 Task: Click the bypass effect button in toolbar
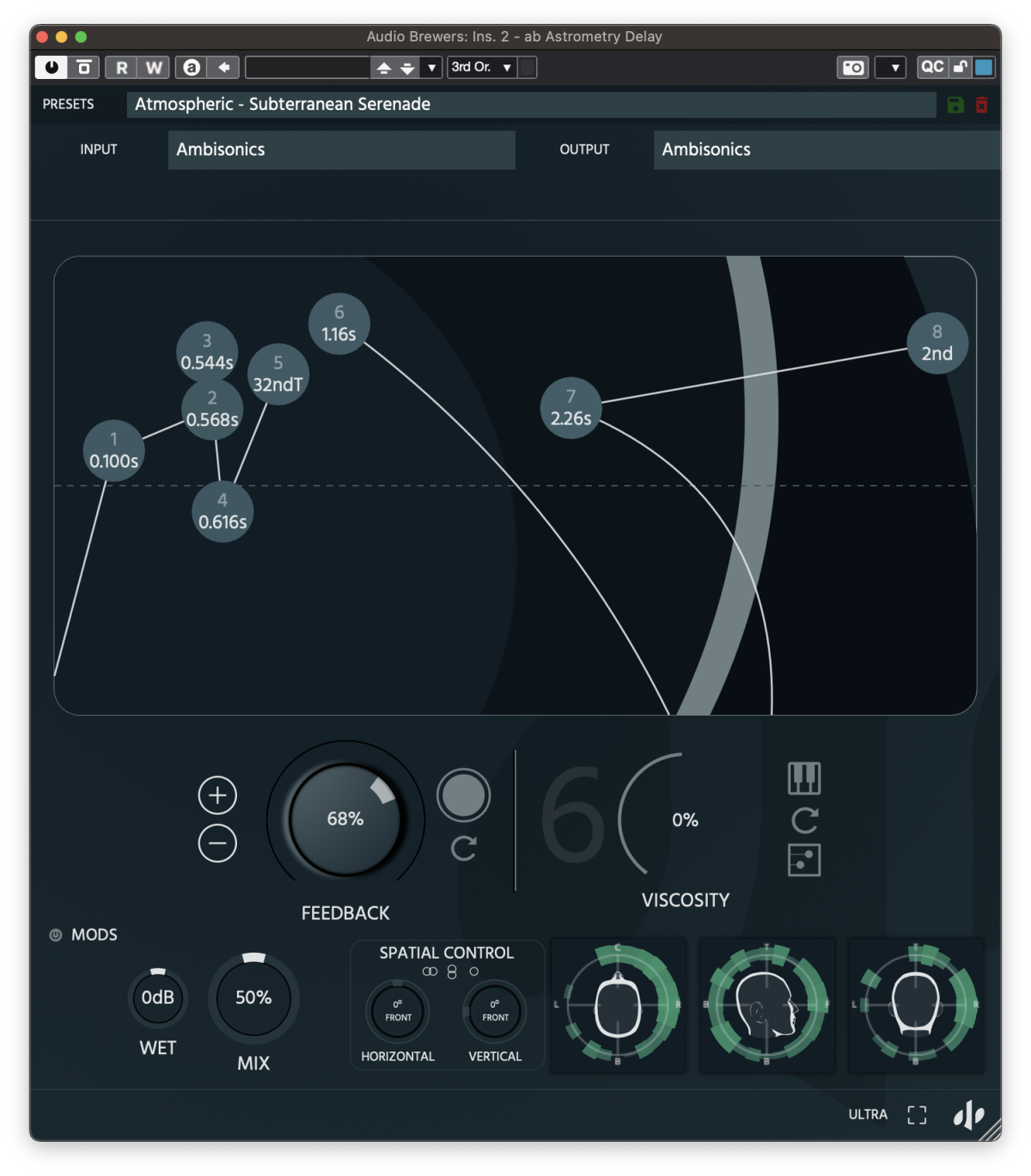tap(84, 67)
